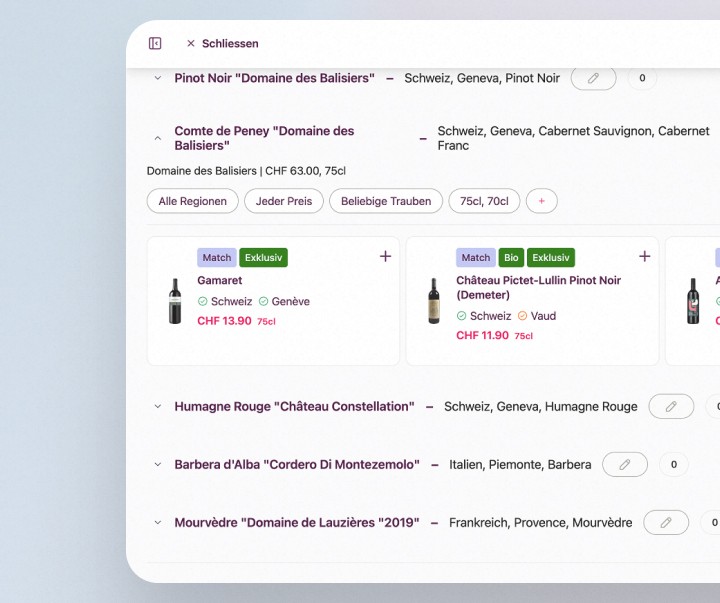720x603 pixels.
Task: Click the text Schweiz, Geneva, Cabernet Sauvignon, Cabernet Franc
Action: click(x=574, y=138)
